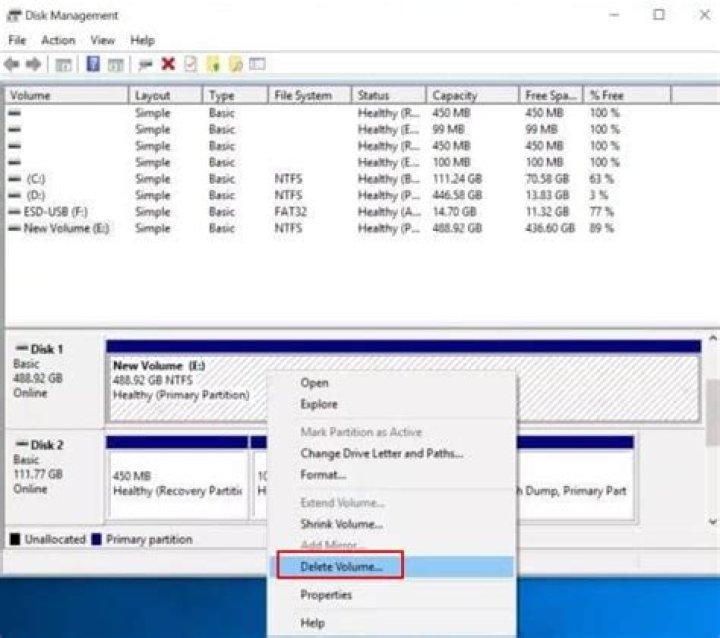Click the blue Primary partition legend swatch
This screenshot has width=720, height=638.
(96, 539)
